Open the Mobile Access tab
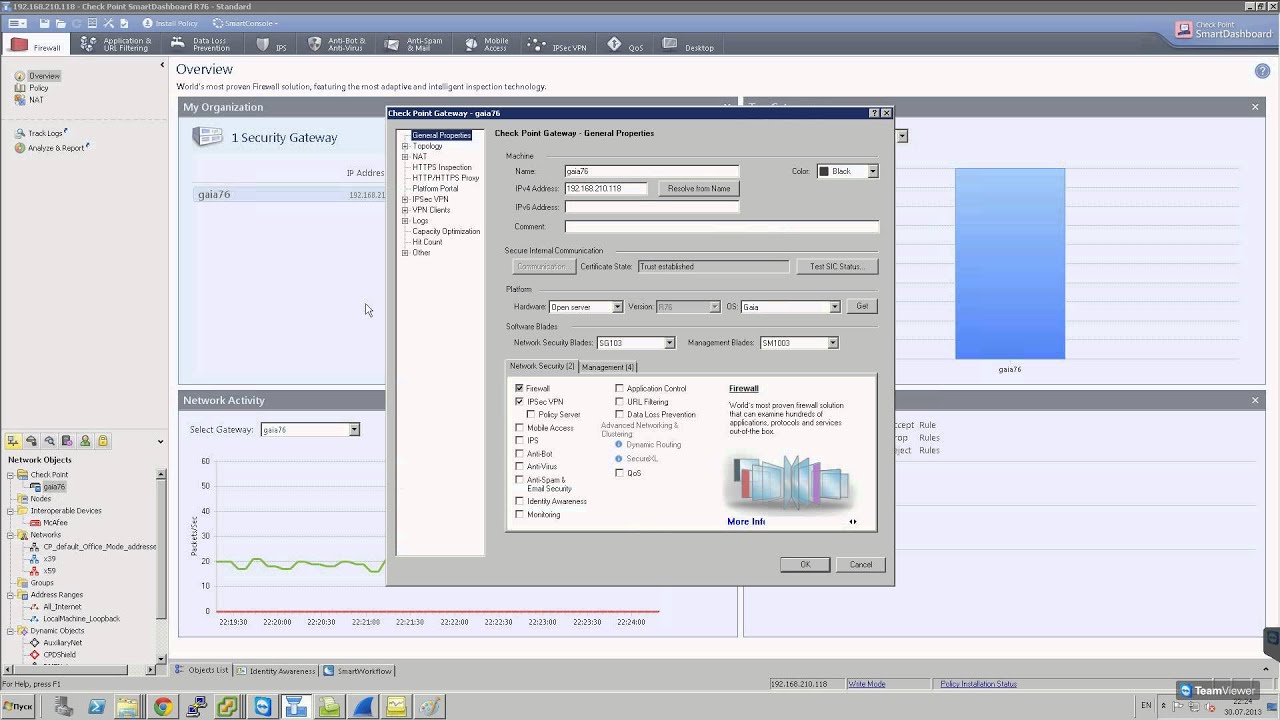Viewport: 1280px width, 720px height. pyautogui.click(x=487, y=45)
